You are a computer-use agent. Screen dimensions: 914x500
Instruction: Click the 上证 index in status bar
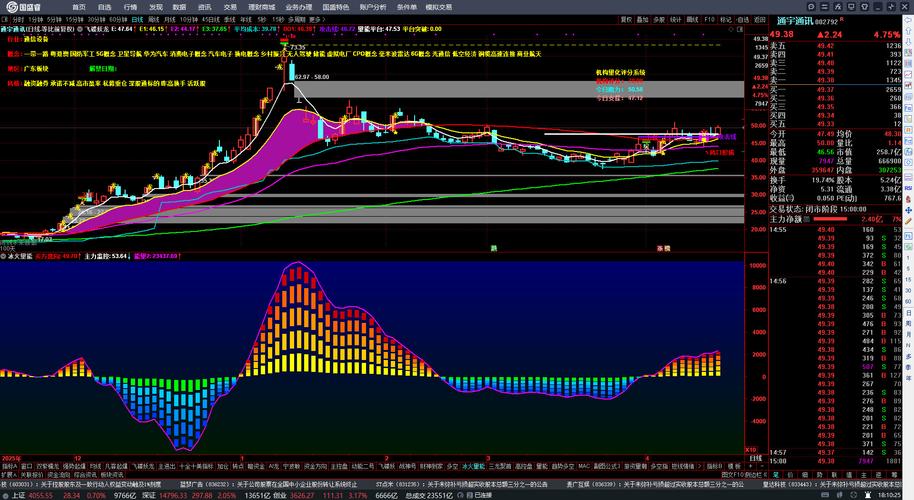pyautogui.click(x=18, y=495)
